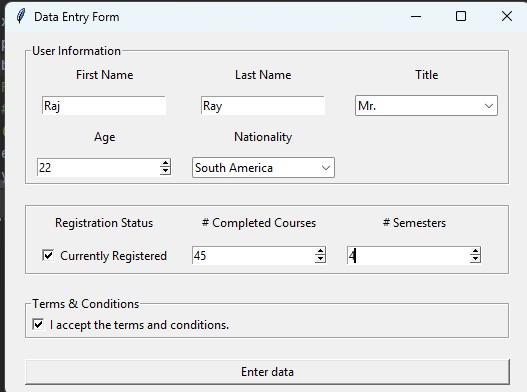Click the Terms & Conditions frame title

click(x=85, y=304)
